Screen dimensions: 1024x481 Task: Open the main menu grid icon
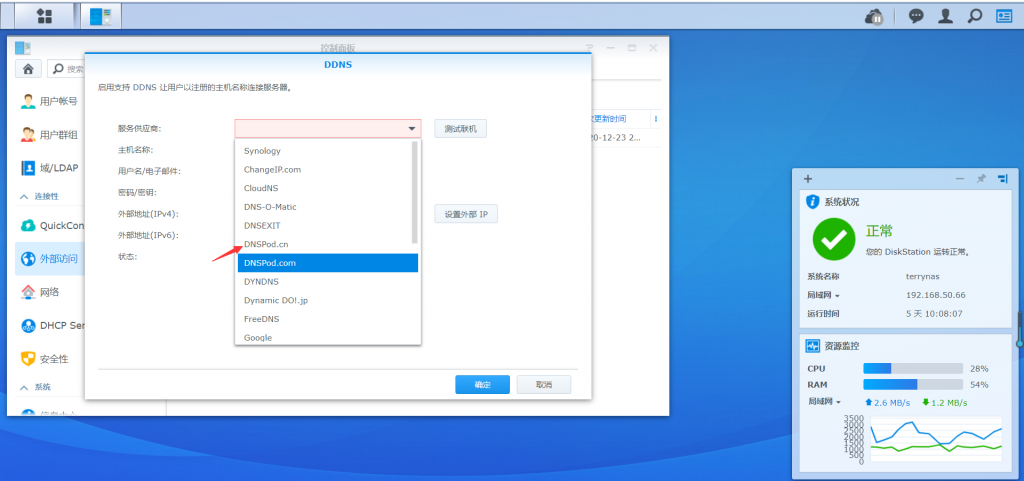(44, 16)
